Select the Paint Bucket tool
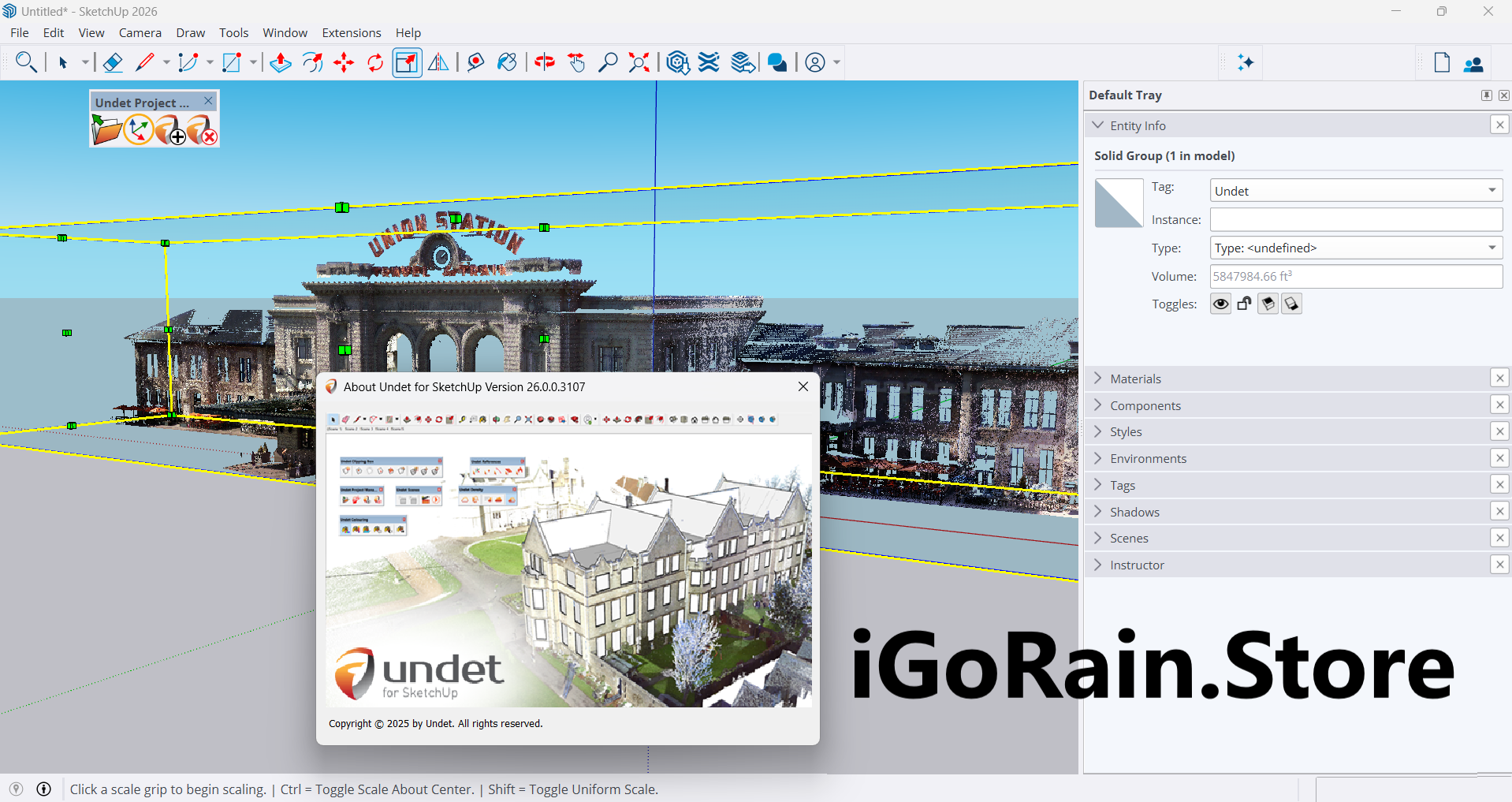The image size is (1512, 802). 507,62
